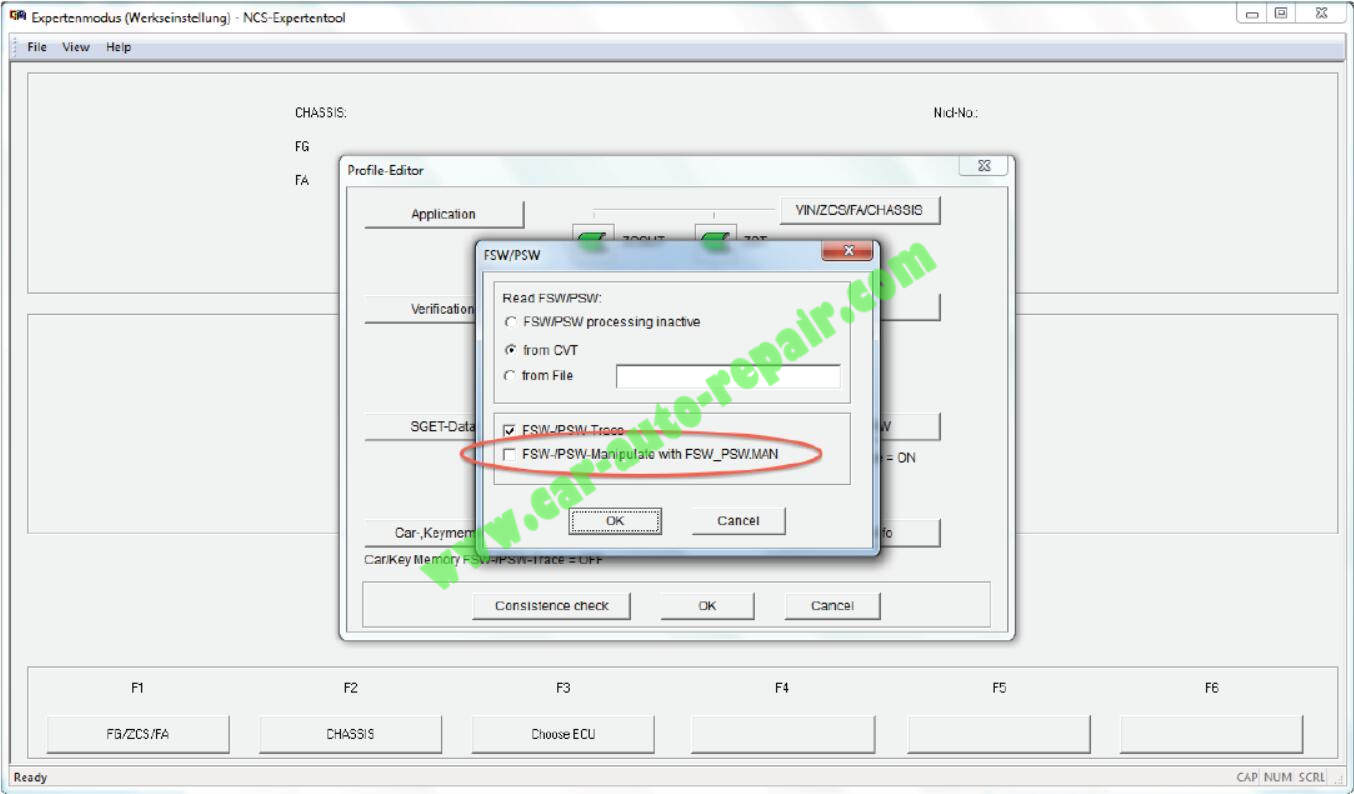Image resolution: width=1354 pixels, height=794 pixels.
Task: Click the CHASSIS: label in main window
Action: 321,113
